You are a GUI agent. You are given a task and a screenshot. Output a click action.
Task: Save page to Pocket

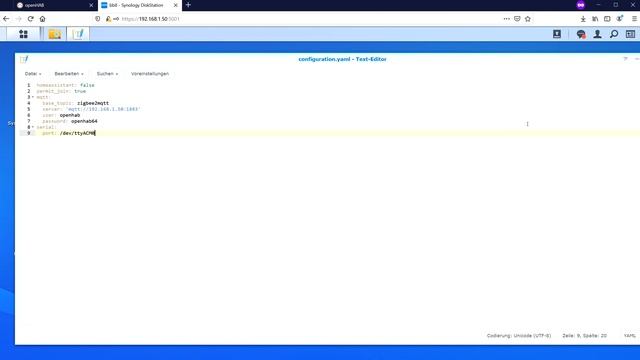click(517, 19)
